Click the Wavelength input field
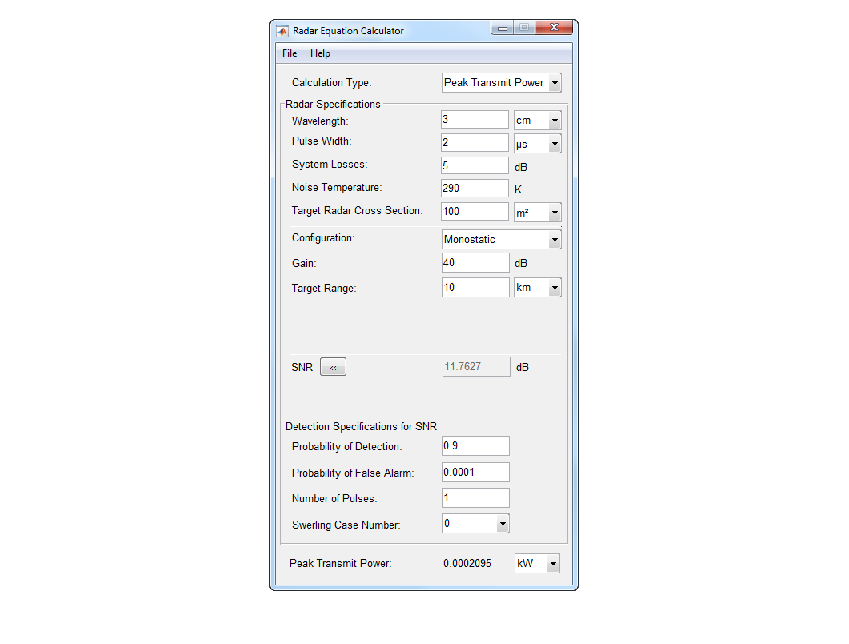This screenshot has height=644, width=849. tap(475, 120)
